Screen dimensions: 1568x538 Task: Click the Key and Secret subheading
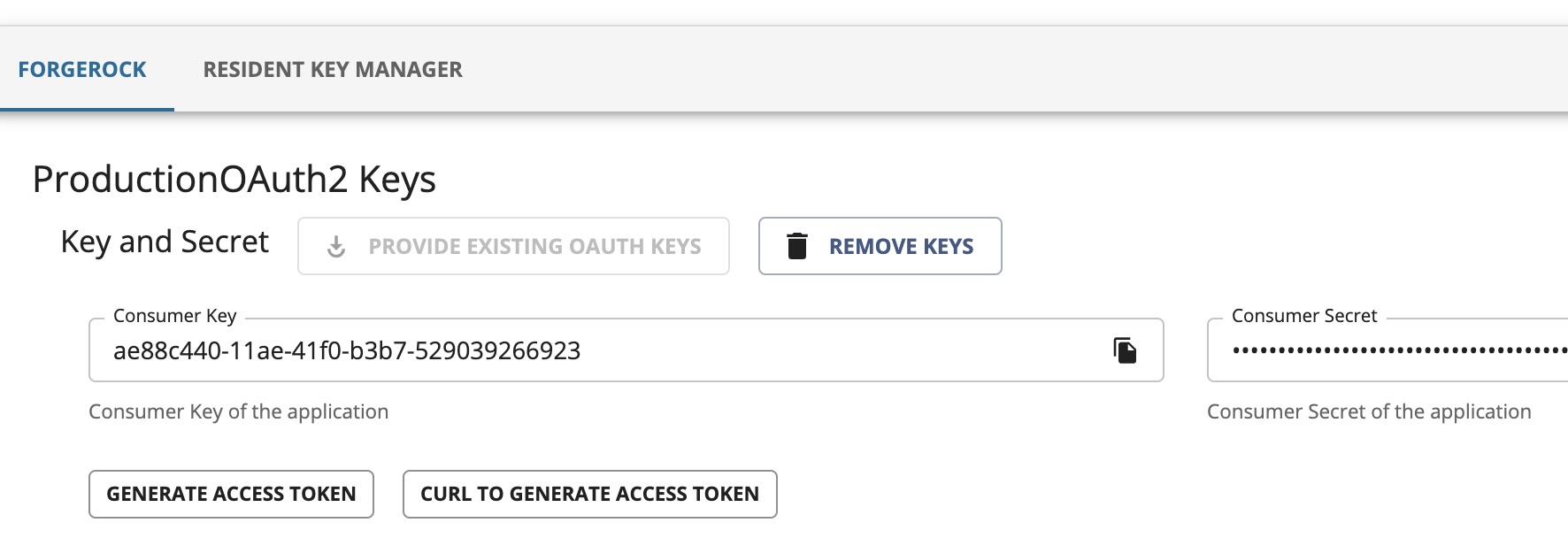(165, 242)
